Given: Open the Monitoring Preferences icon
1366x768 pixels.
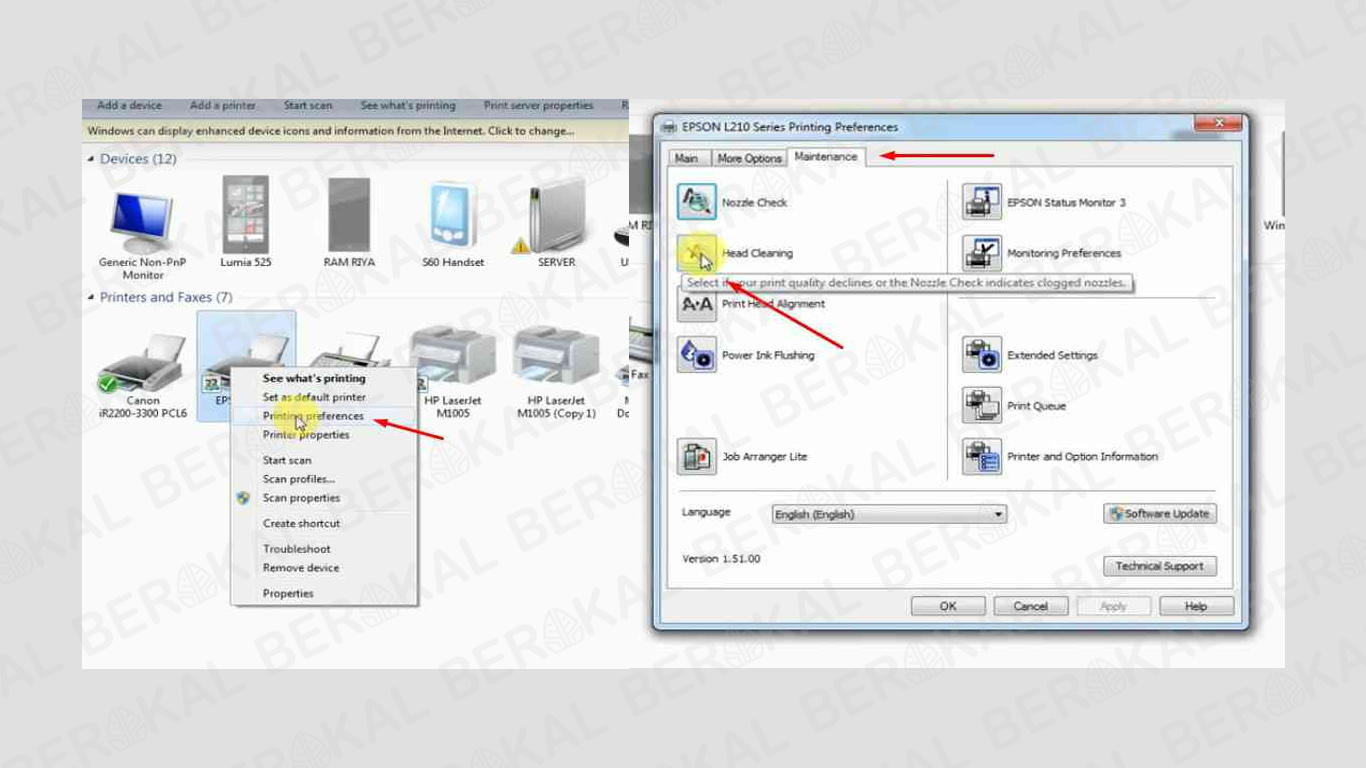Looking at the screenshot, I should coord(981,253).
